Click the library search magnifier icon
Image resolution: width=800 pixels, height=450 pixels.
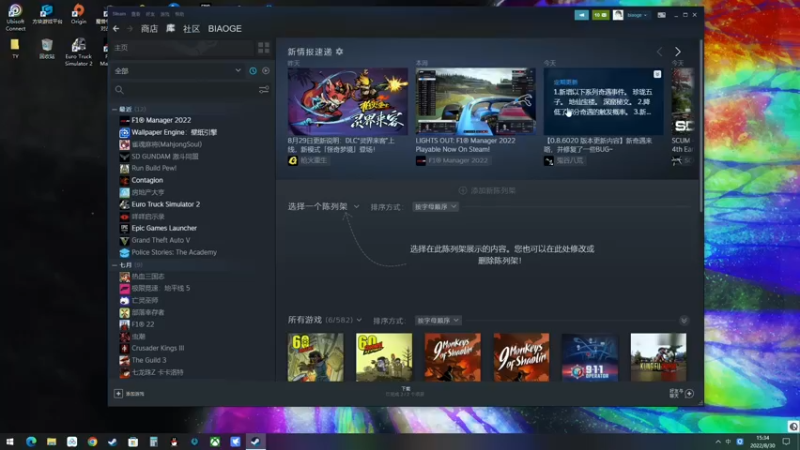119,90
